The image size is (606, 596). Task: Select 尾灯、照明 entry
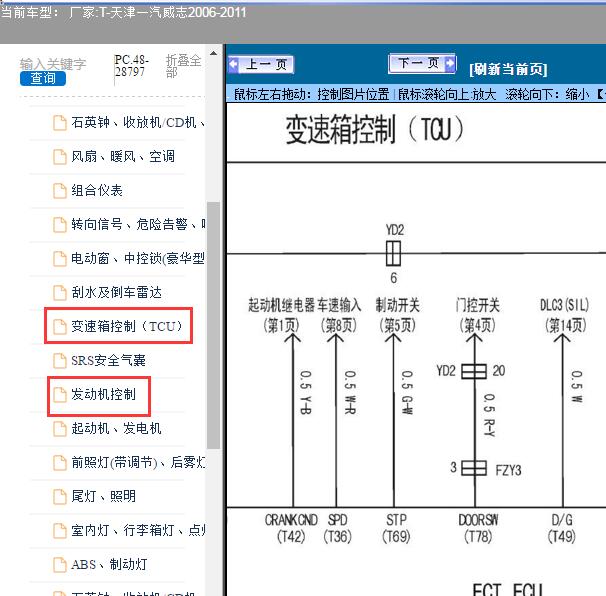104,497
